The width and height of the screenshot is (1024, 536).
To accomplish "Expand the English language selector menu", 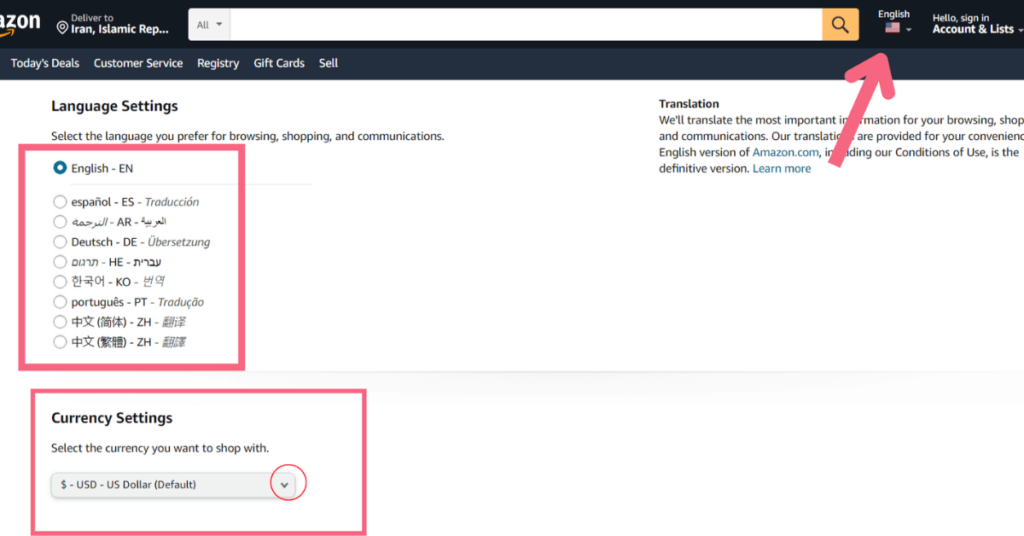I will tap(894, 22).
